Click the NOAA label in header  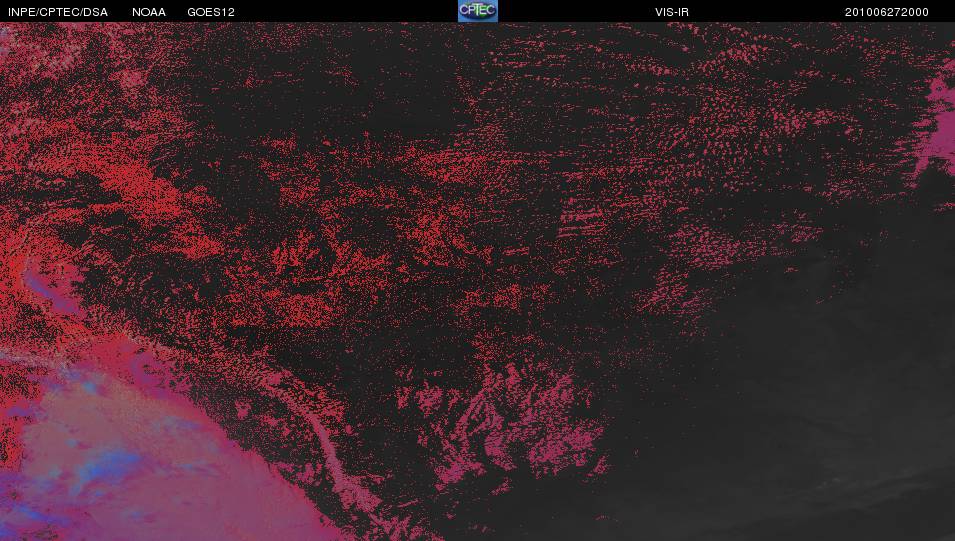149,12
